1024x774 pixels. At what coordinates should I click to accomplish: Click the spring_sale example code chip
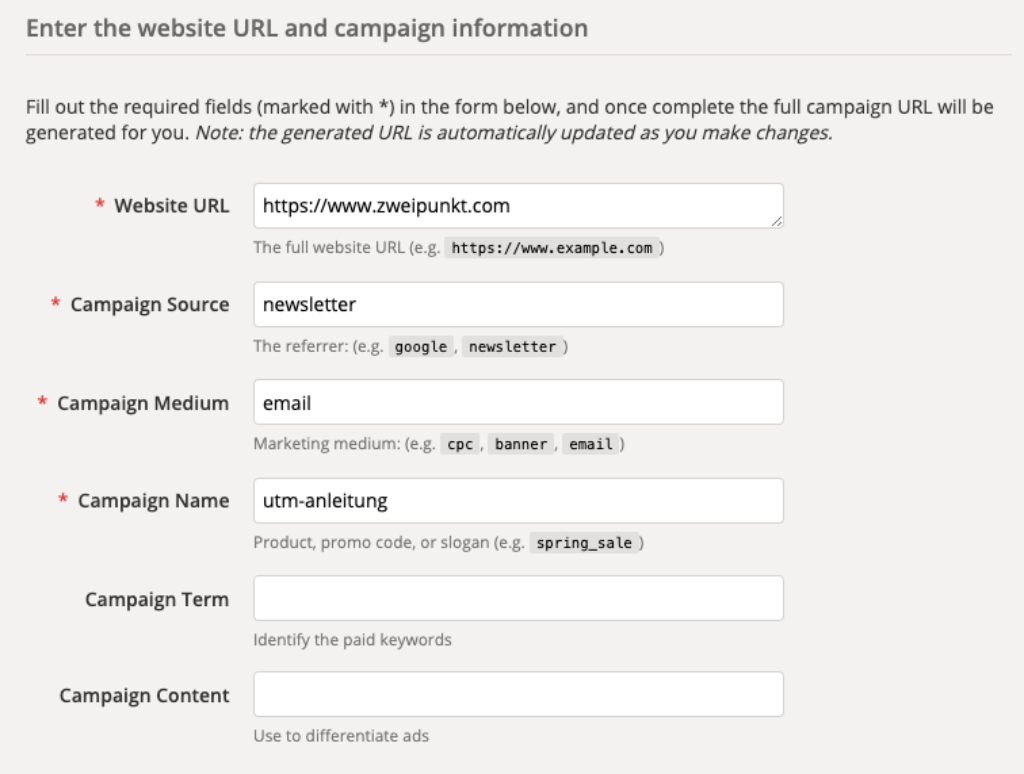pos(585,543)
